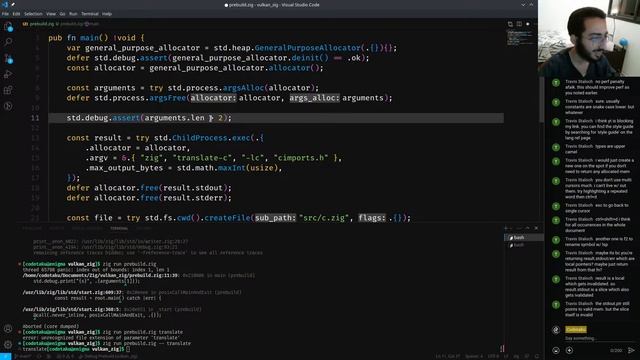Viewport: 640px width, 360px height.
Task: Click the chat message starting 'no perf penalty'
Action: tap(598, 87)
